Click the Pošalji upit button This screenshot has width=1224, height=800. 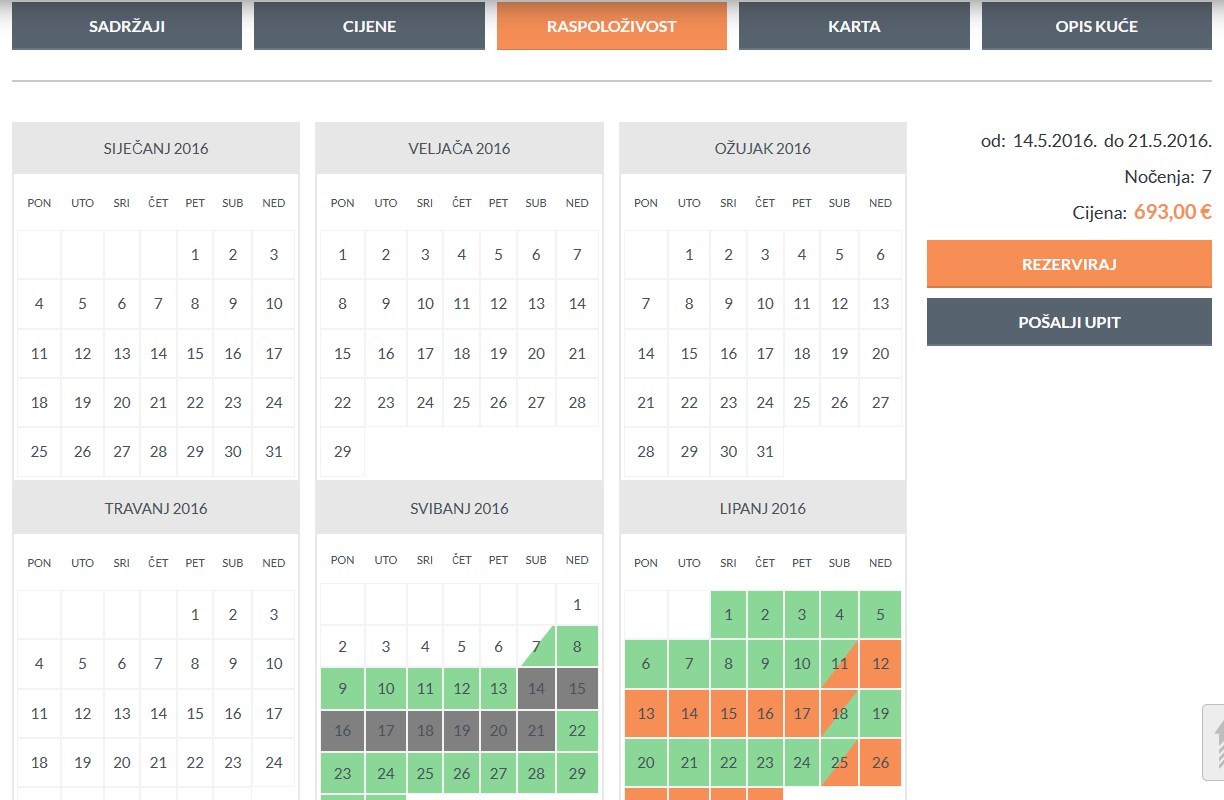point(1069,322)
